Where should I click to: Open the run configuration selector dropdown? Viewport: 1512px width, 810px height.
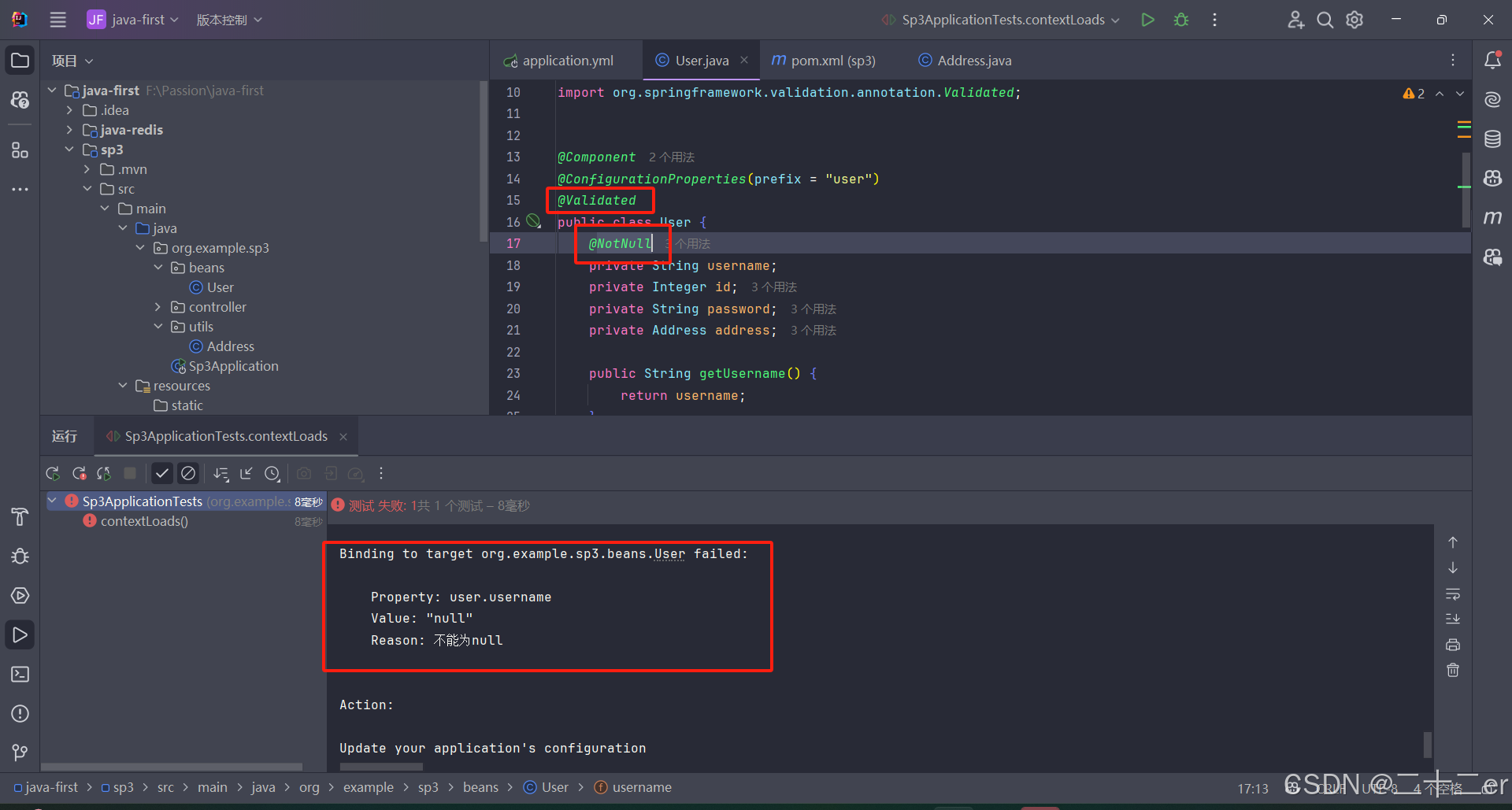tap(1001, 20)
